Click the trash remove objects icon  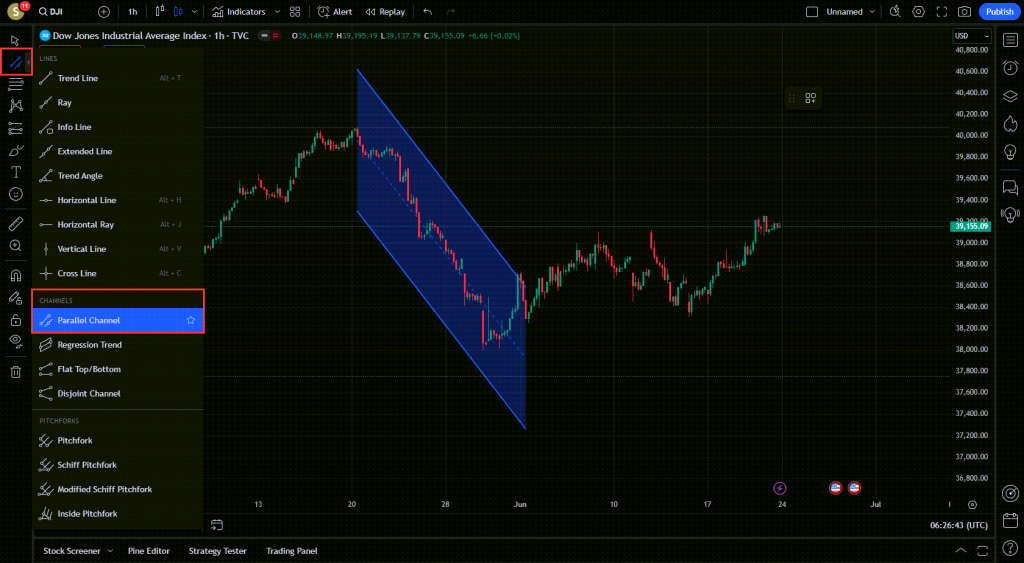(x=16, y=372)
